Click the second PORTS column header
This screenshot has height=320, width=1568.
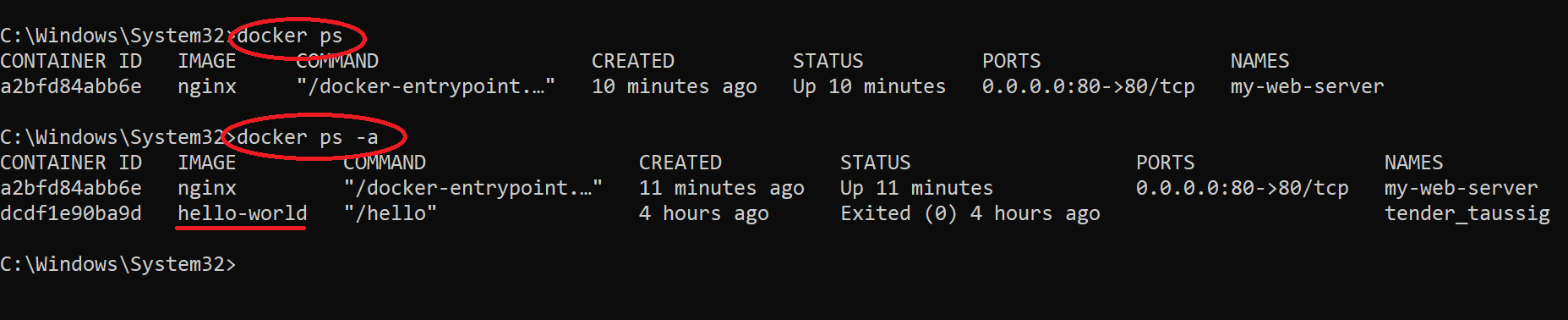click(x=1166, y=163)
